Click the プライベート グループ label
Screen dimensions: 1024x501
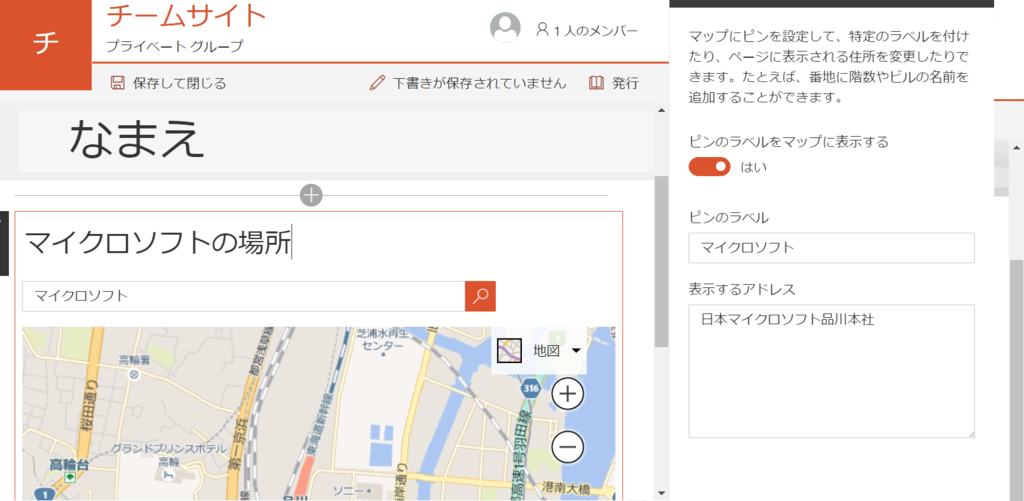pos(174,46)
